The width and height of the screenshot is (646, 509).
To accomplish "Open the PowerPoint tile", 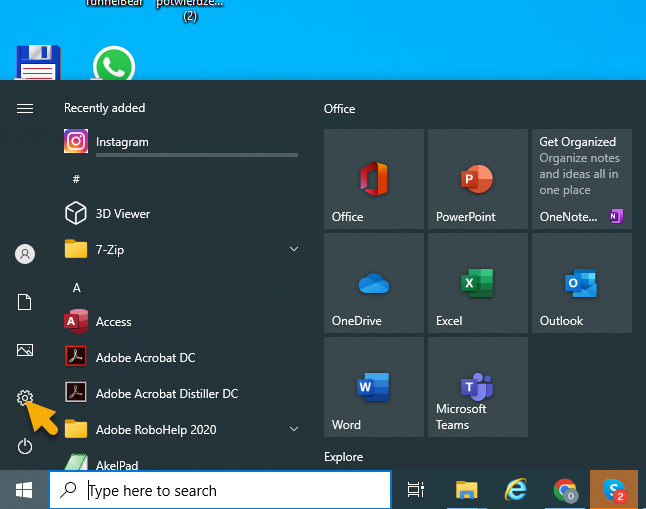I will coord(477,179).
